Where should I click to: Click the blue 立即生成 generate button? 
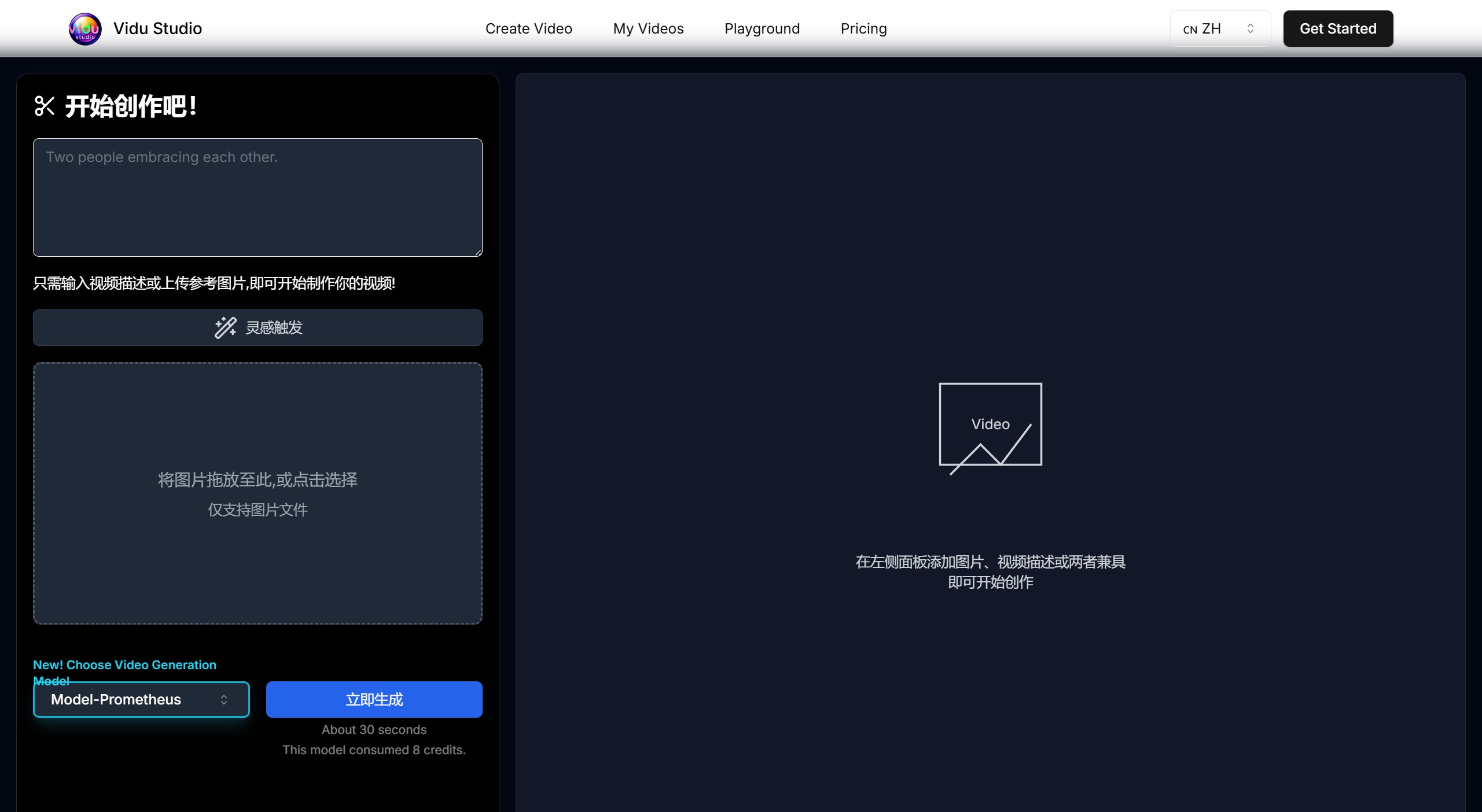tap(374, 700)
